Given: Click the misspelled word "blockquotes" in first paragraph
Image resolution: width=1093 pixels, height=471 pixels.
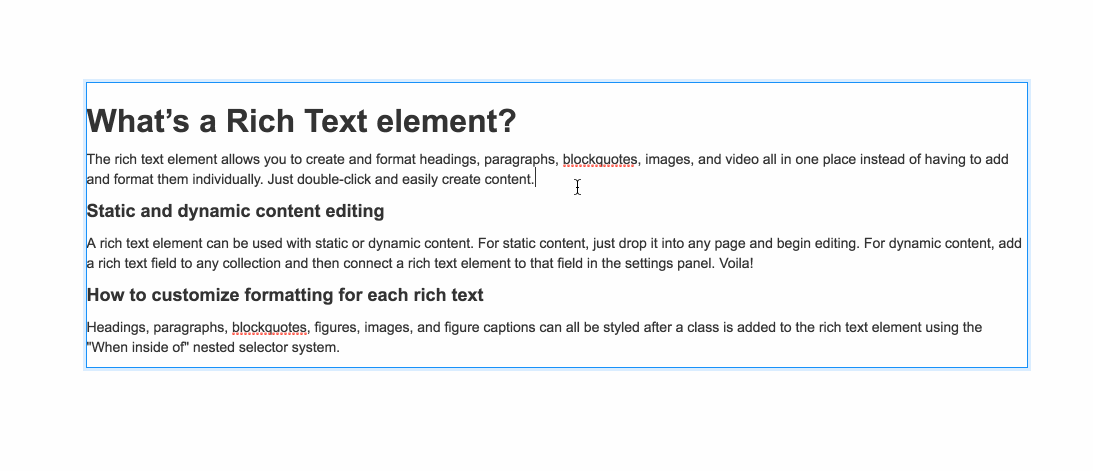Looking at the screenshot, I should click(599, 160).
